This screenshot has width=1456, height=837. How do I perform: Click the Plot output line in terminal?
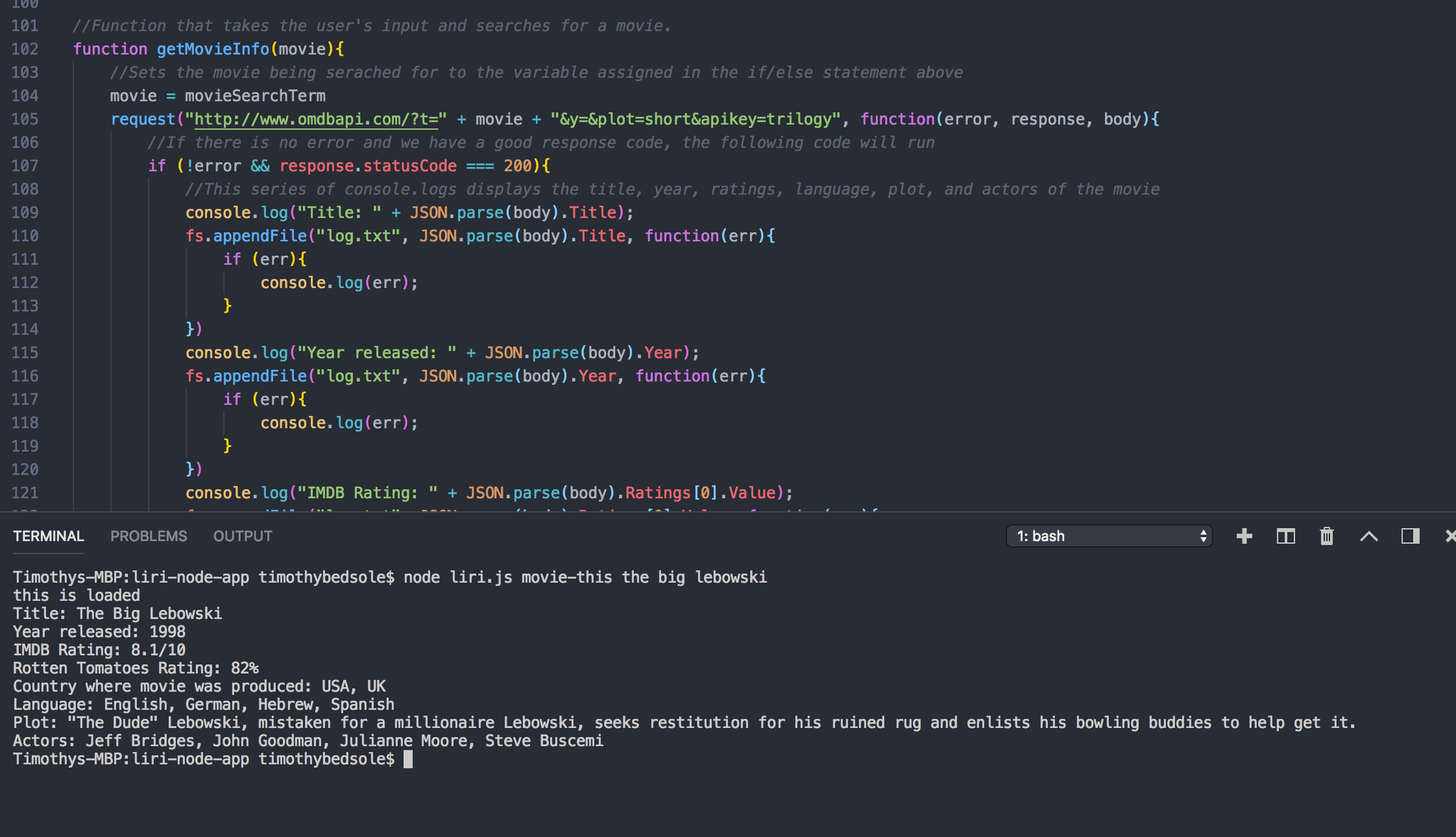(x=684, y=723)
